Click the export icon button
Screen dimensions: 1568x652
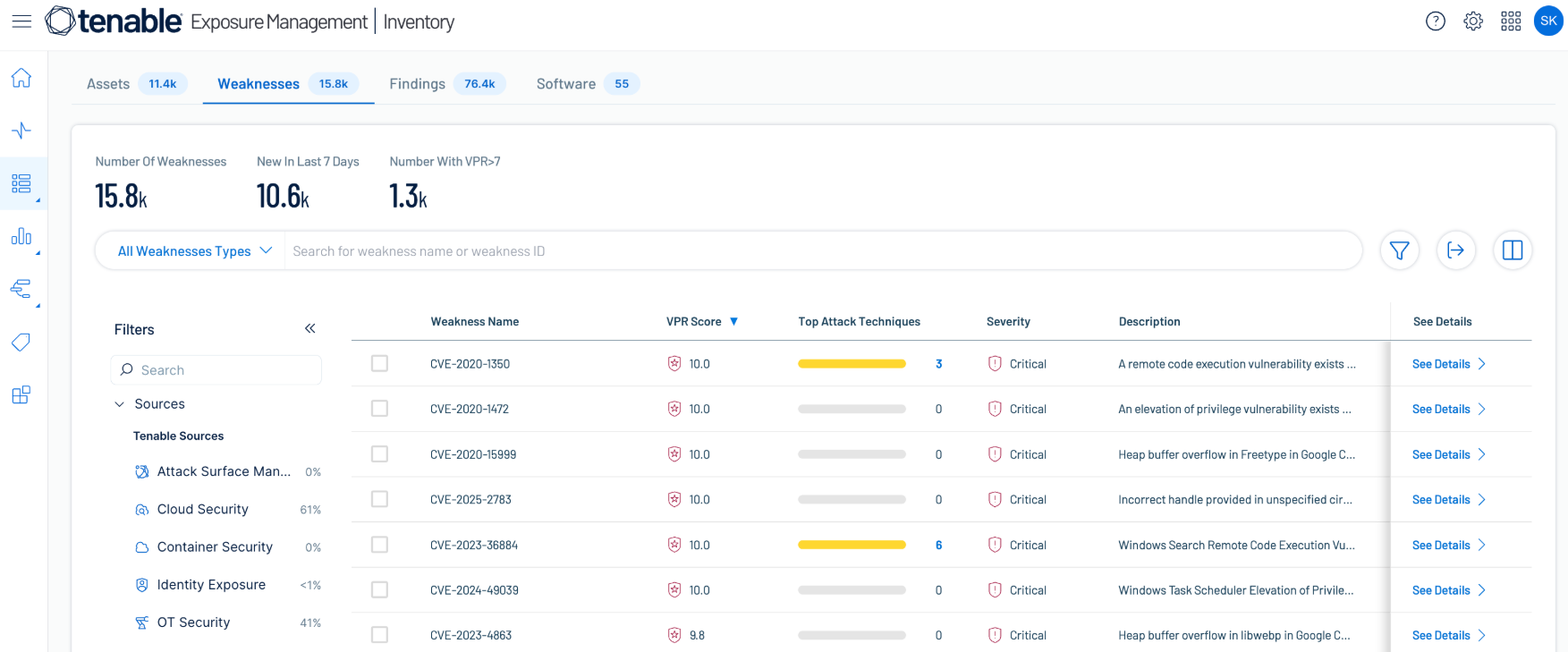point(1455,251)
